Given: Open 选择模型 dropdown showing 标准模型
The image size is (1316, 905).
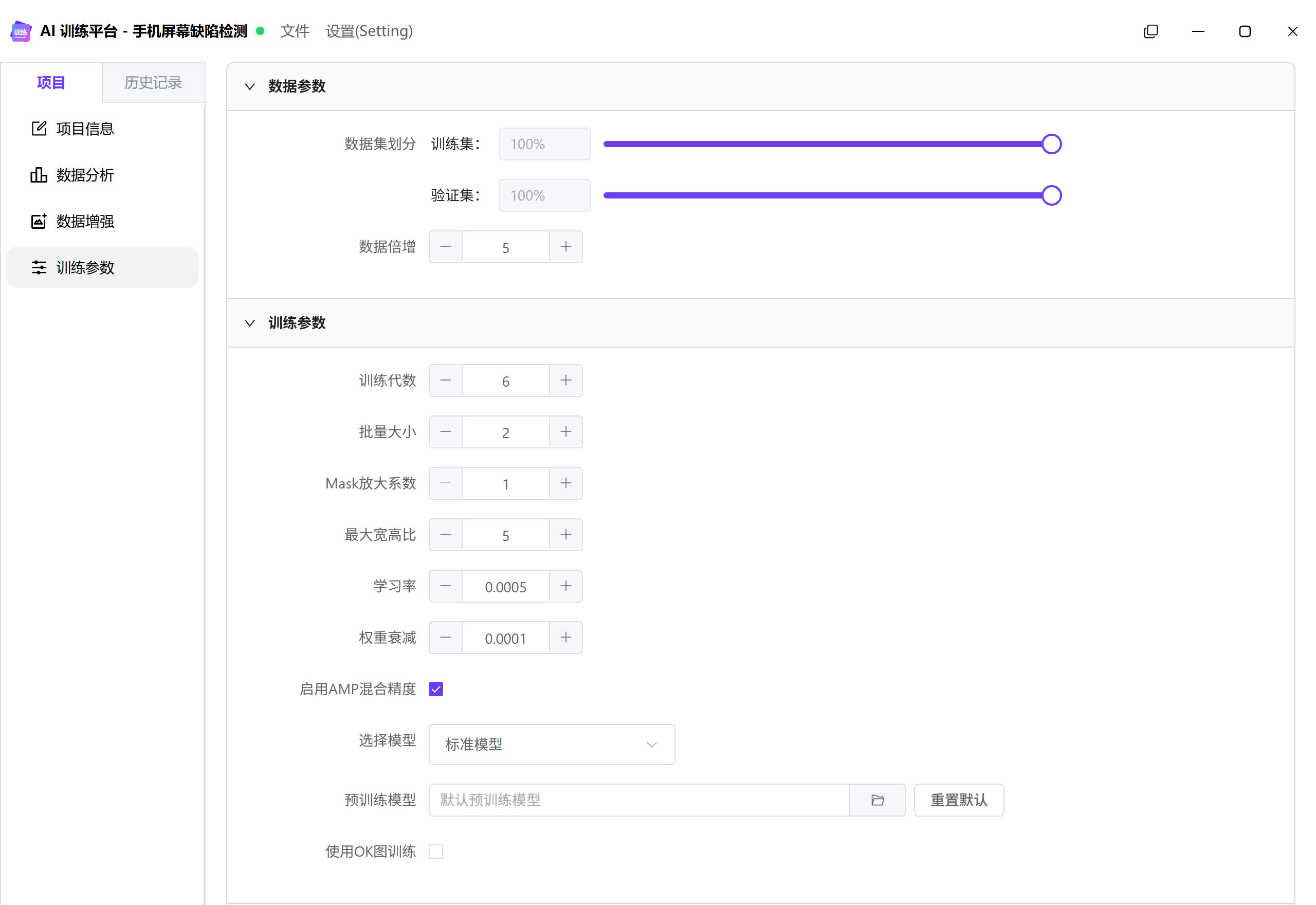Looking at the screenshot, I should 552,745.
